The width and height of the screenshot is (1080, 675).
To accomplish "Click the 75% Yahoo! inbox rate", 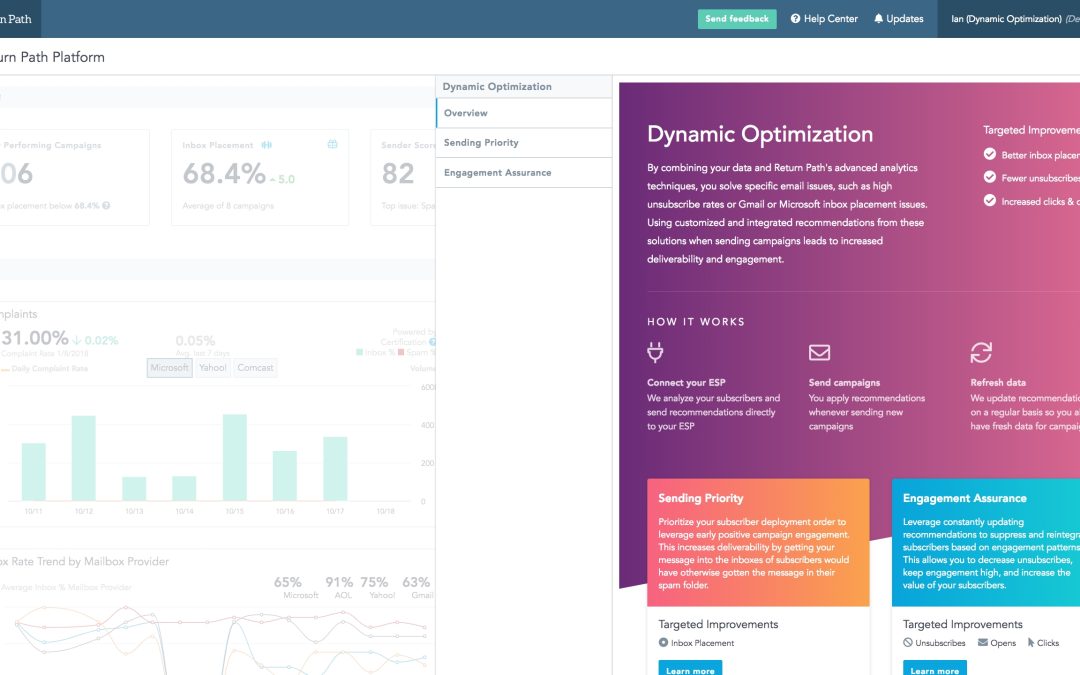I will point(374,582).
